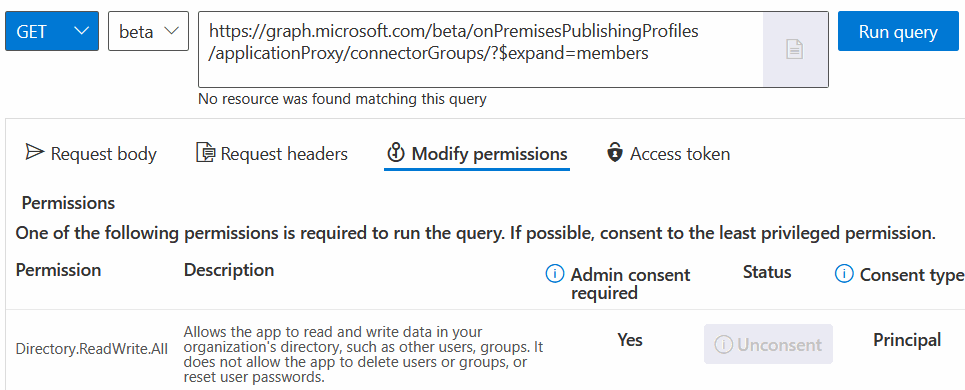Viewport: 965px width, 390px height.
Task: Run the query with the Run query button
Action: coord(898,31)
